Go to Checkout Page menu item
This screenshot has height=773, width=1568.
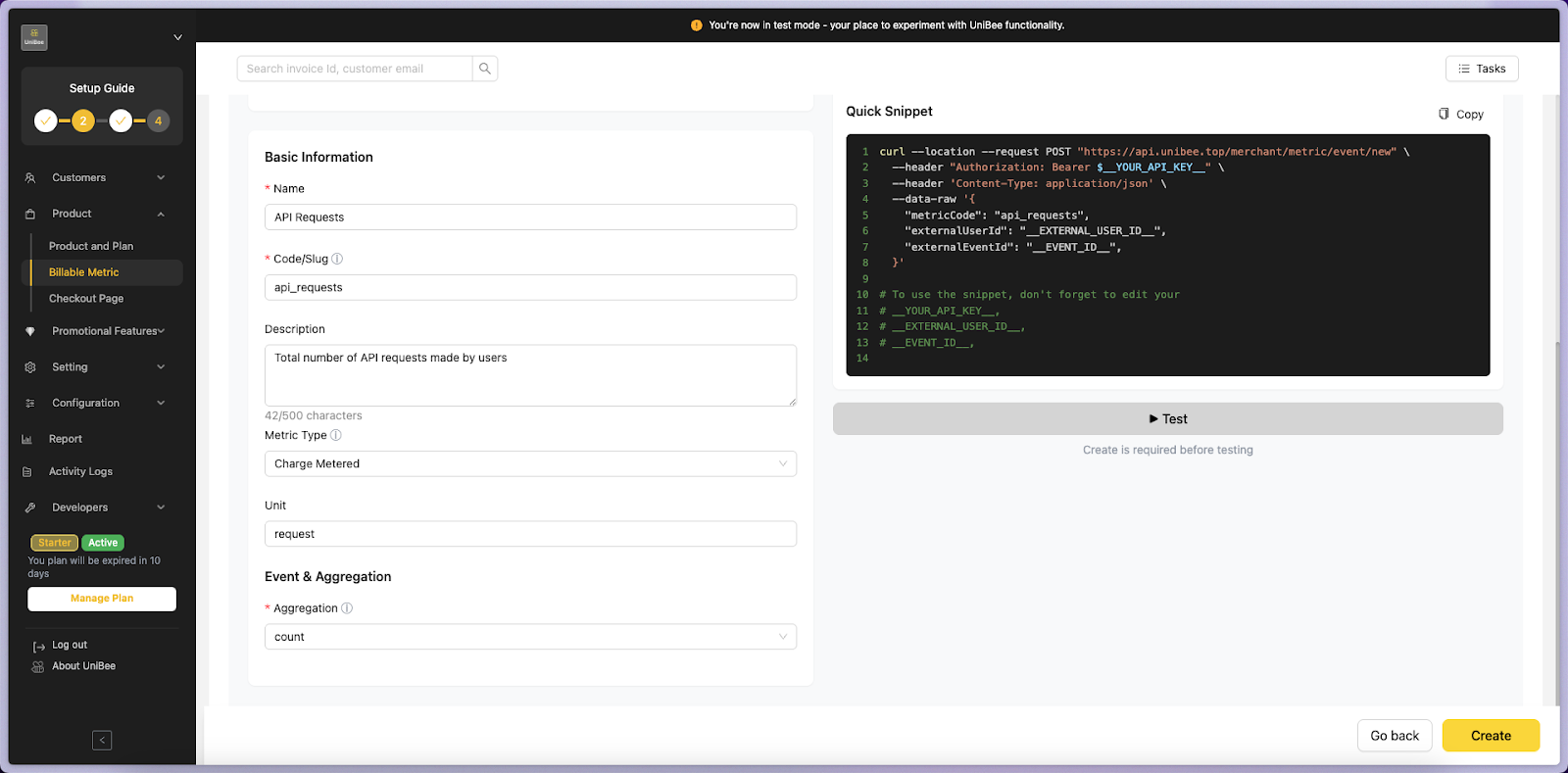click(86, 299)
